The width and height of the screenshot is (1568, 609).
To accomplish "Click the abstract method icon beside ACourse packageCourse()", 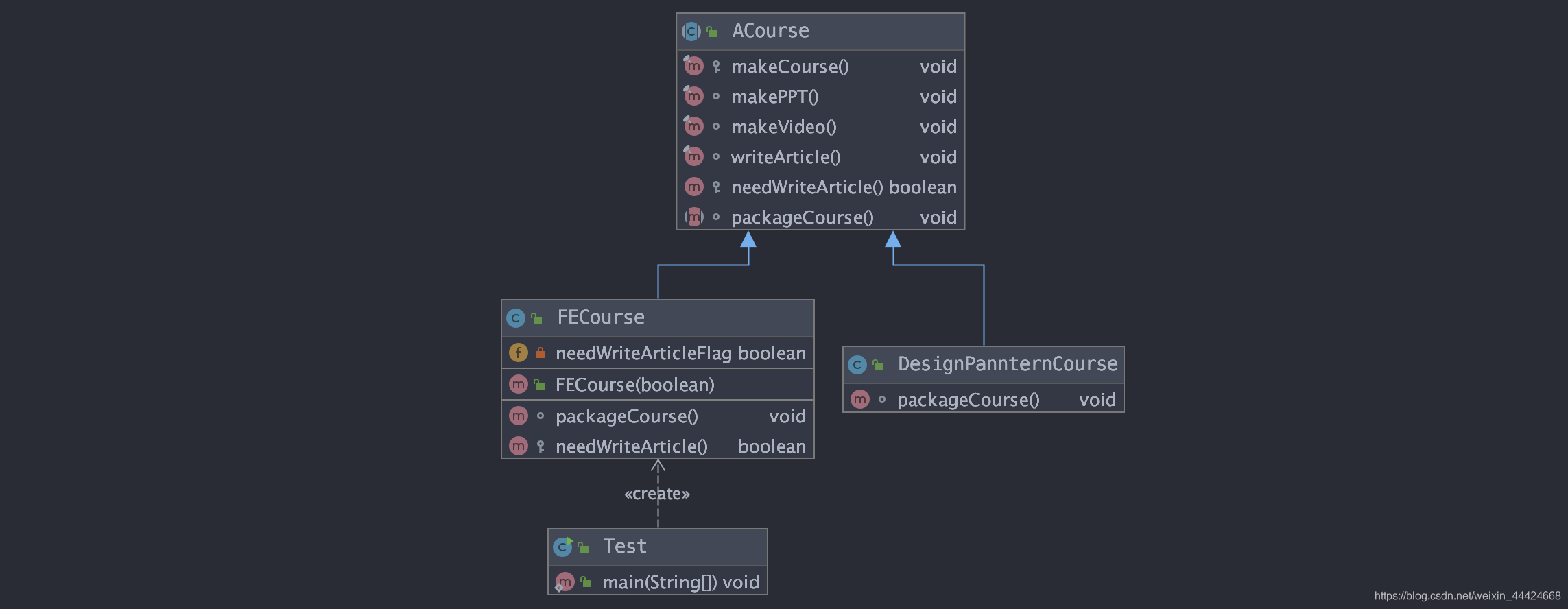I will click(693, 217).
